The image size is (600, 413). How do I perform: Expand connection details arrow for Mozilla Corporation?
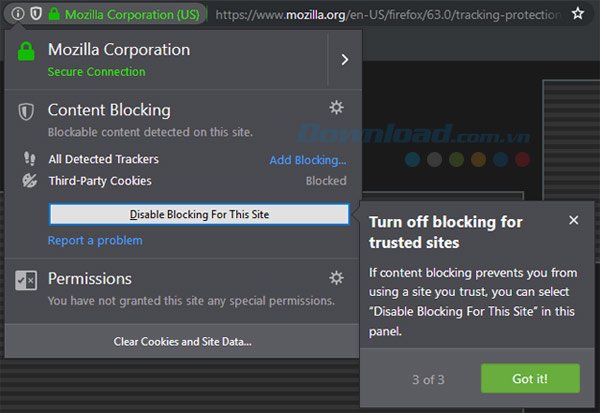click(344, 60)
